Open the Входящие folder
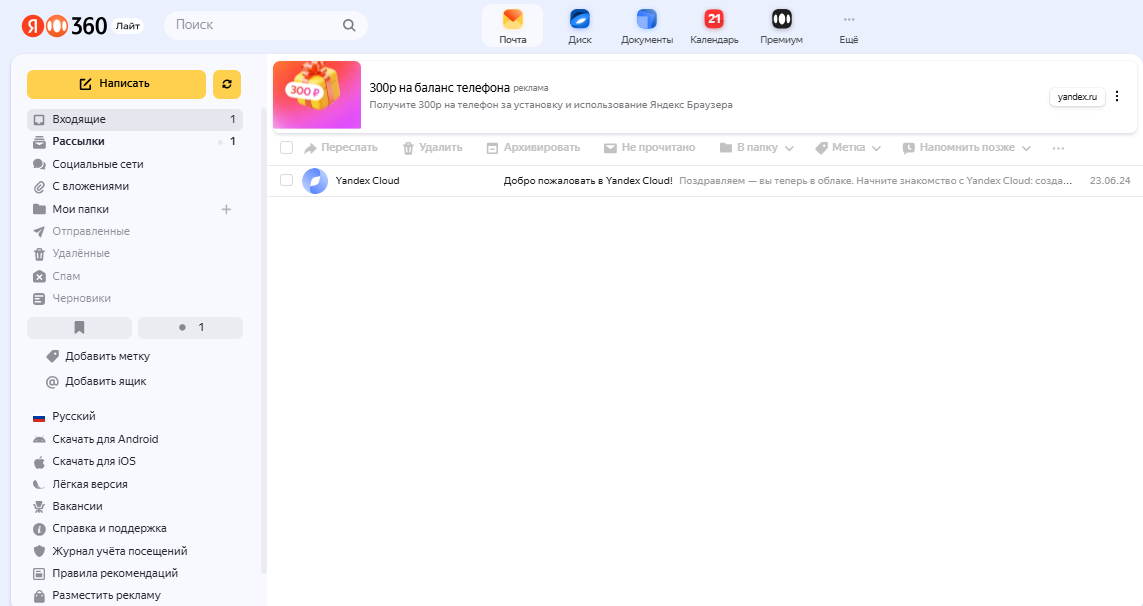Image resolution: width=1143 pixels, height=606 pixels. click(x=135, y=120)
